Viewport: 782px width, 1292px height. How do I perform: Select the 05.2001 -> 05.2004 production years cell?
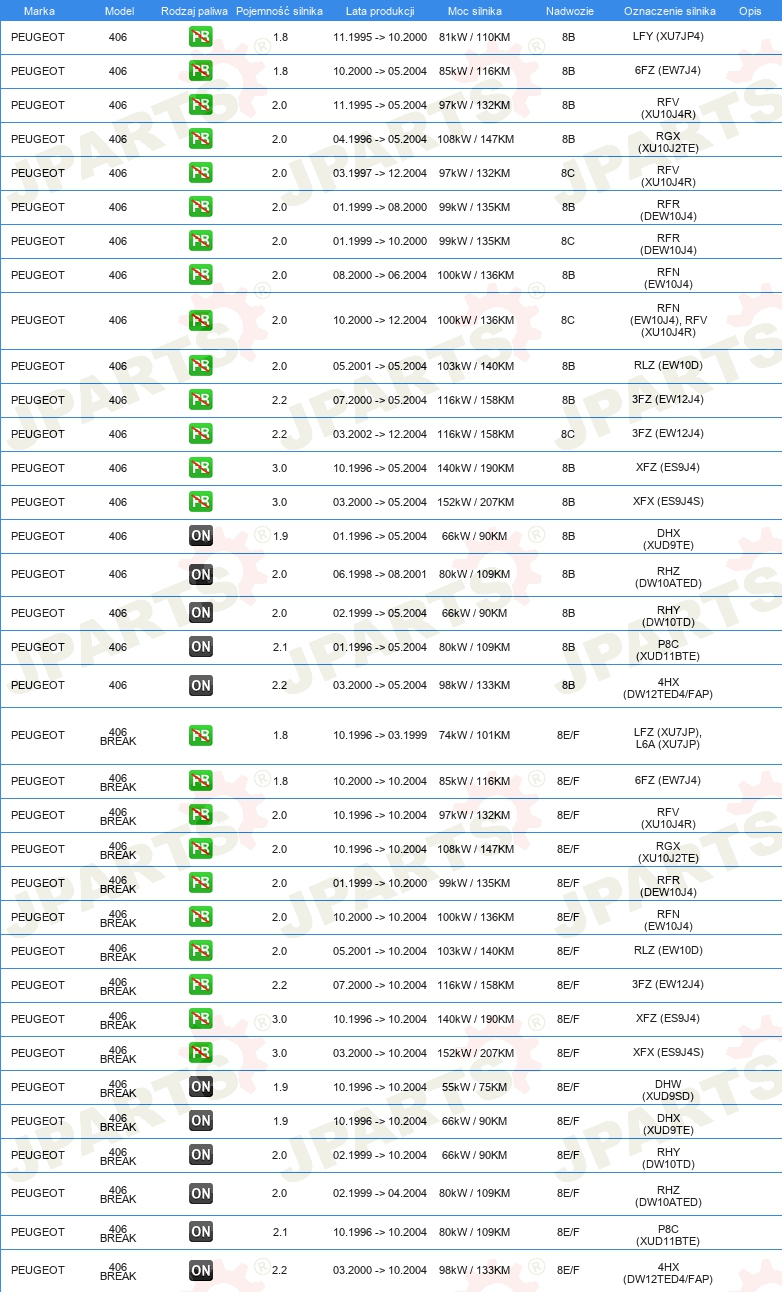click(x=380, y=366)
